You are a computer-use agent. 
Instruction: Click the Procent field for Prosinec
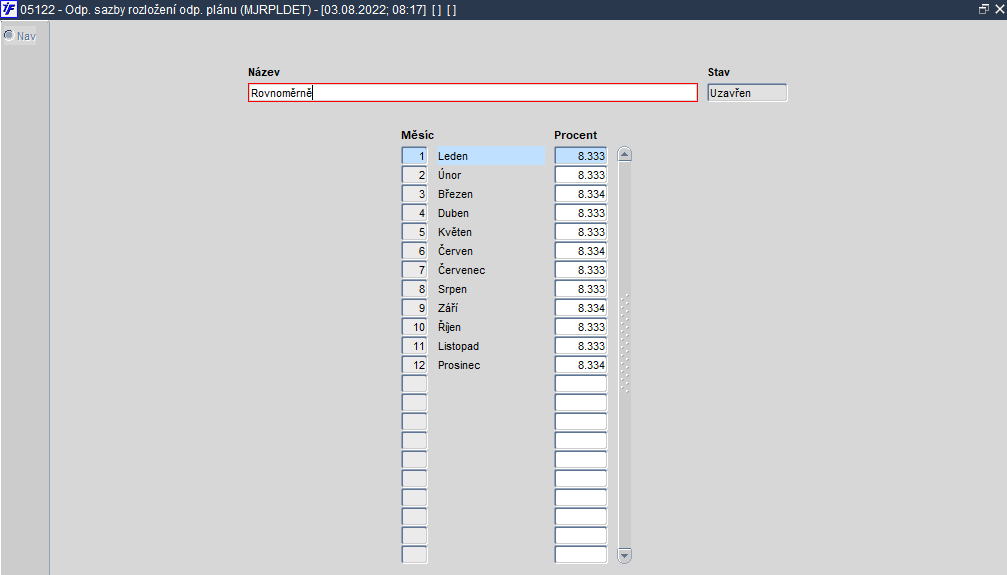581,365
